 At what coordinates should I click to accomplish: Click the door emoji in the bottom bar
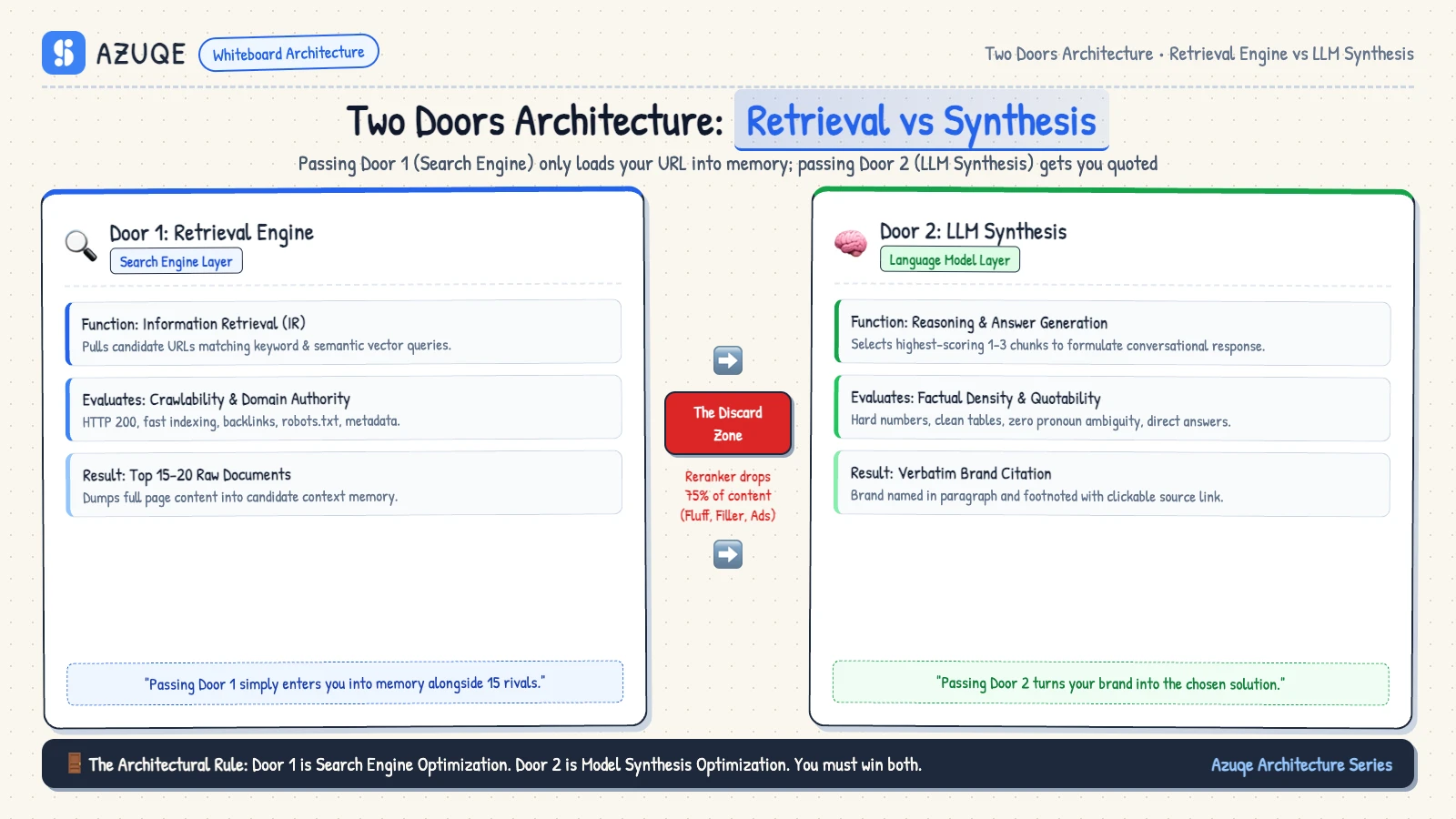point(75,763)
